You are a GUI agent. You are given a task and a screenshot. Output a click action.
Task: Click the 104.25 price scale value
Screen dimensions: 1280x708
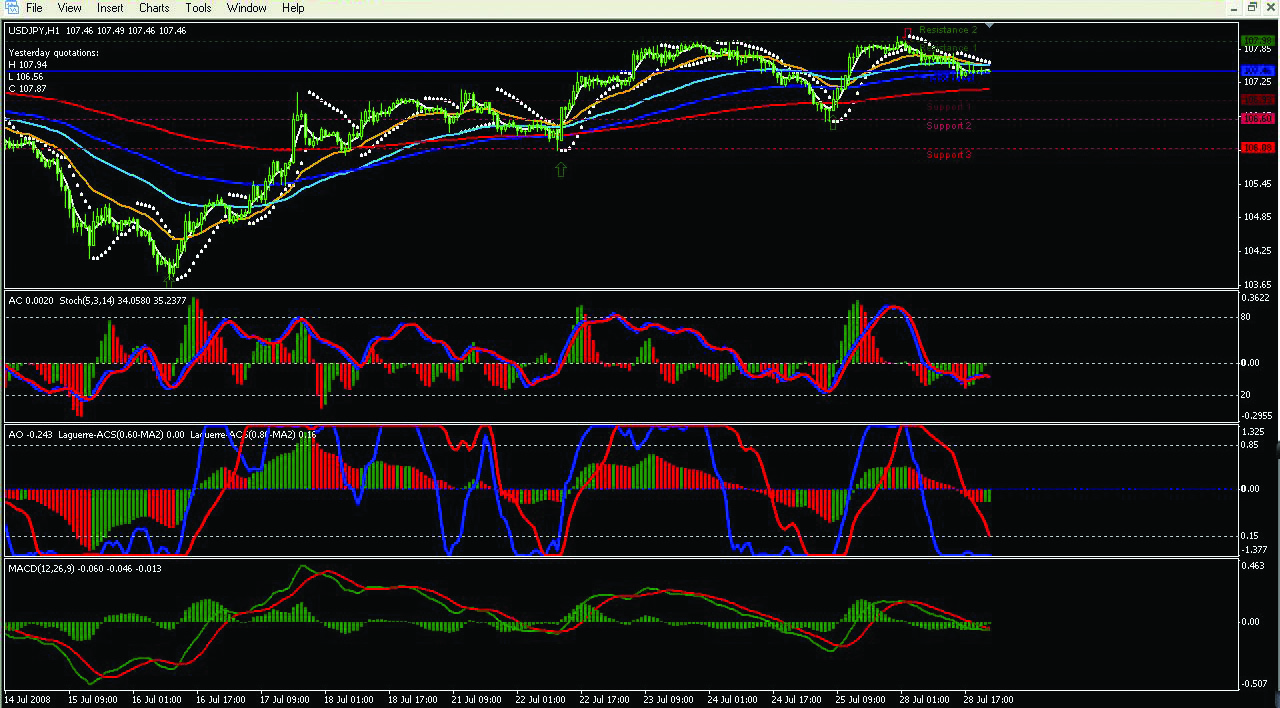point(1257,251)
